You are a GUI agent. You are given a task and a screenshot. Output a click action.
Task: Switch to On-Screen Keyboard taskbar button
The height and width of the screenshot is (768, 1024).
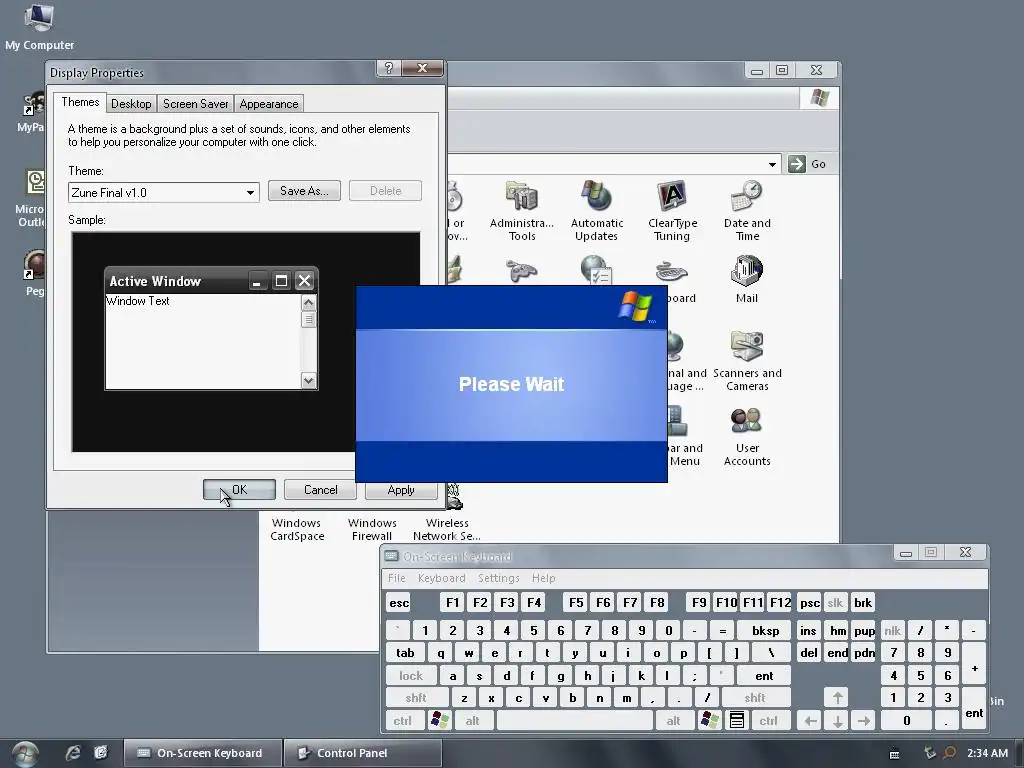click(x=202, y=753)
